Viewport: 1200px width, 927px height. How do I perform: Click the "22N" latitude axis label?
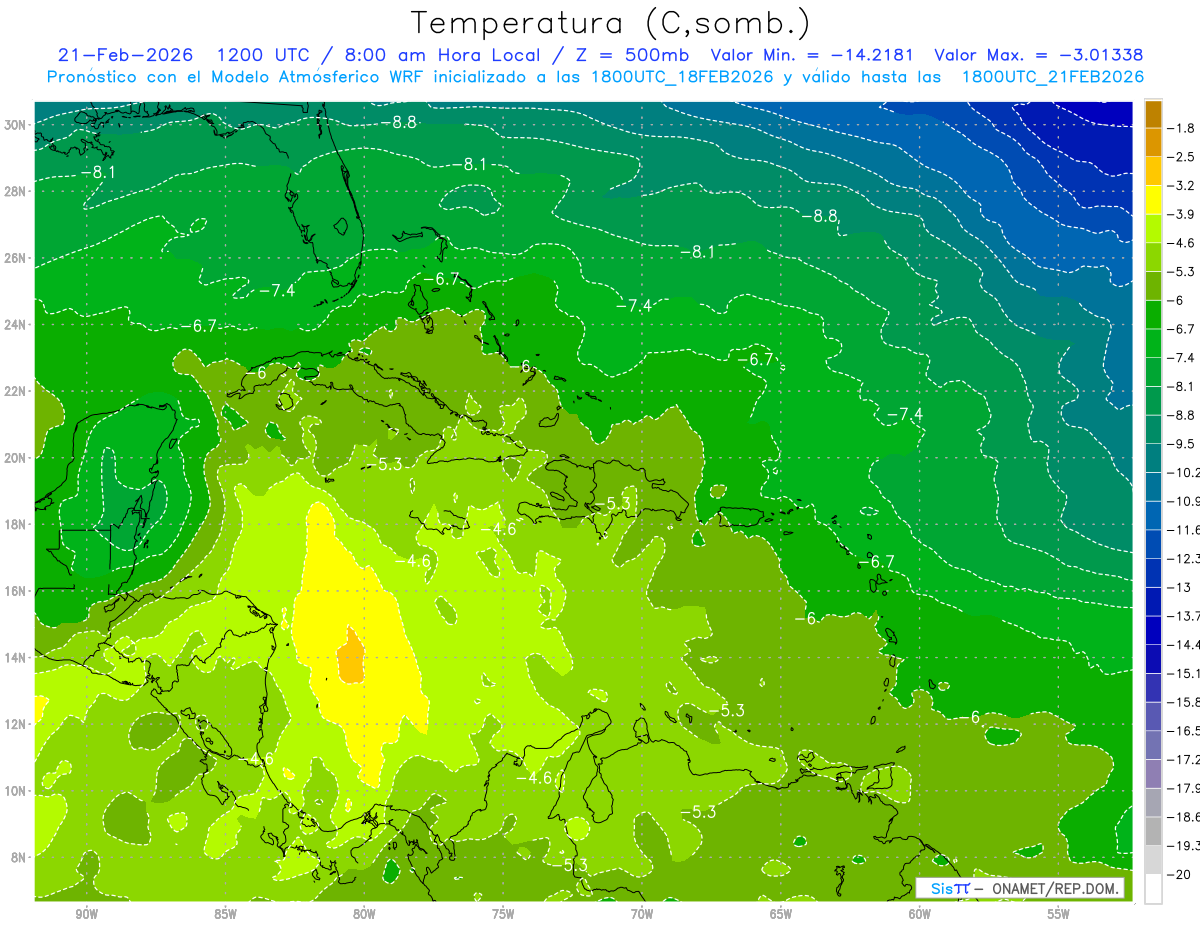click(17, 391)
